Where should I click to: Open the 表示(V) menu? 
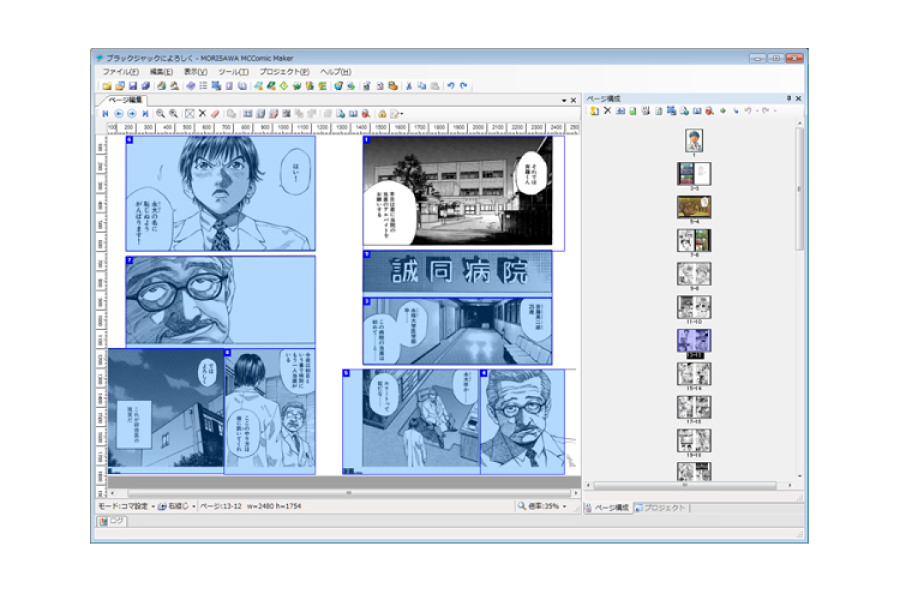pyautogui.click(x=195, y=72)
